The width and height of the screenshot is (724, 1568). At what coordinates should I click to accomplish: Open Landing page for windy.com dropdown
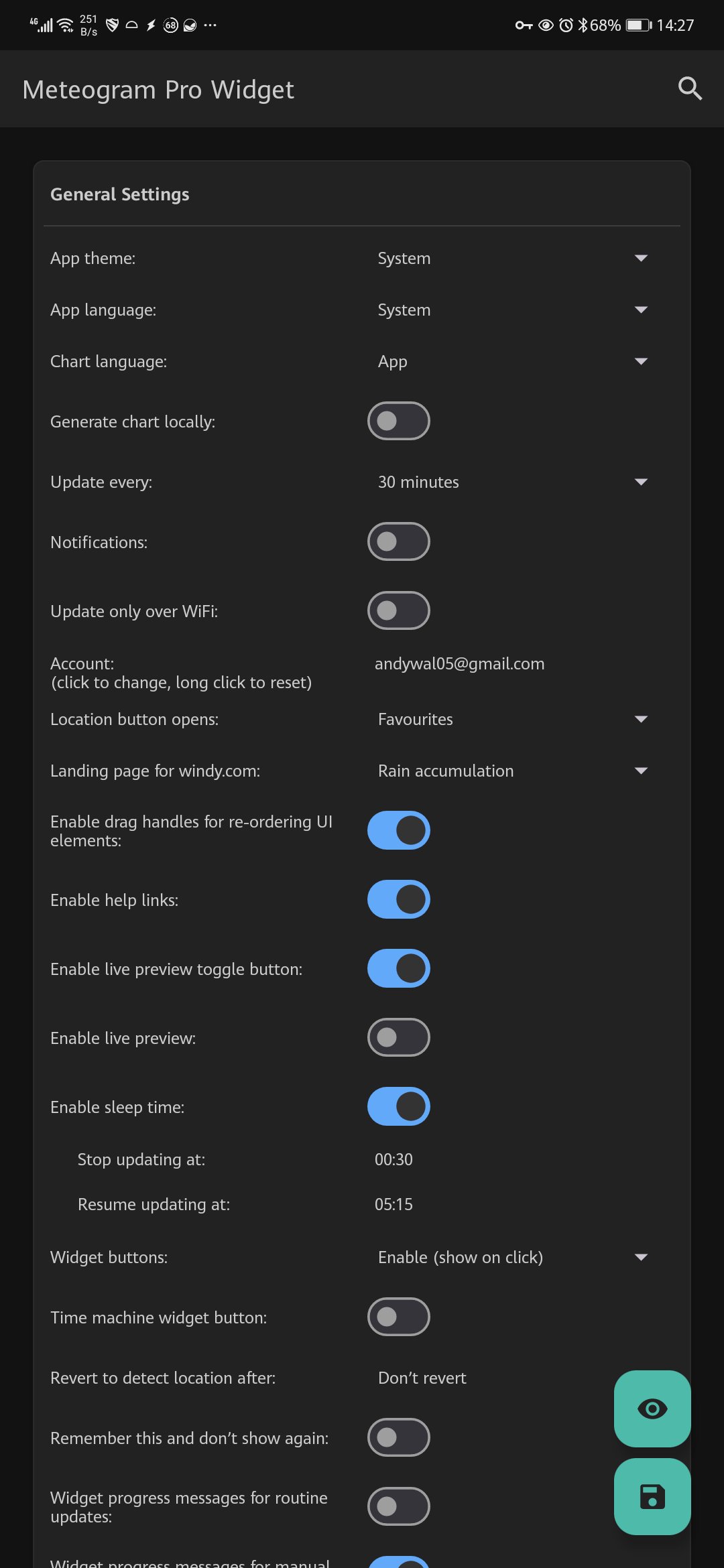[x=512, y=771]
